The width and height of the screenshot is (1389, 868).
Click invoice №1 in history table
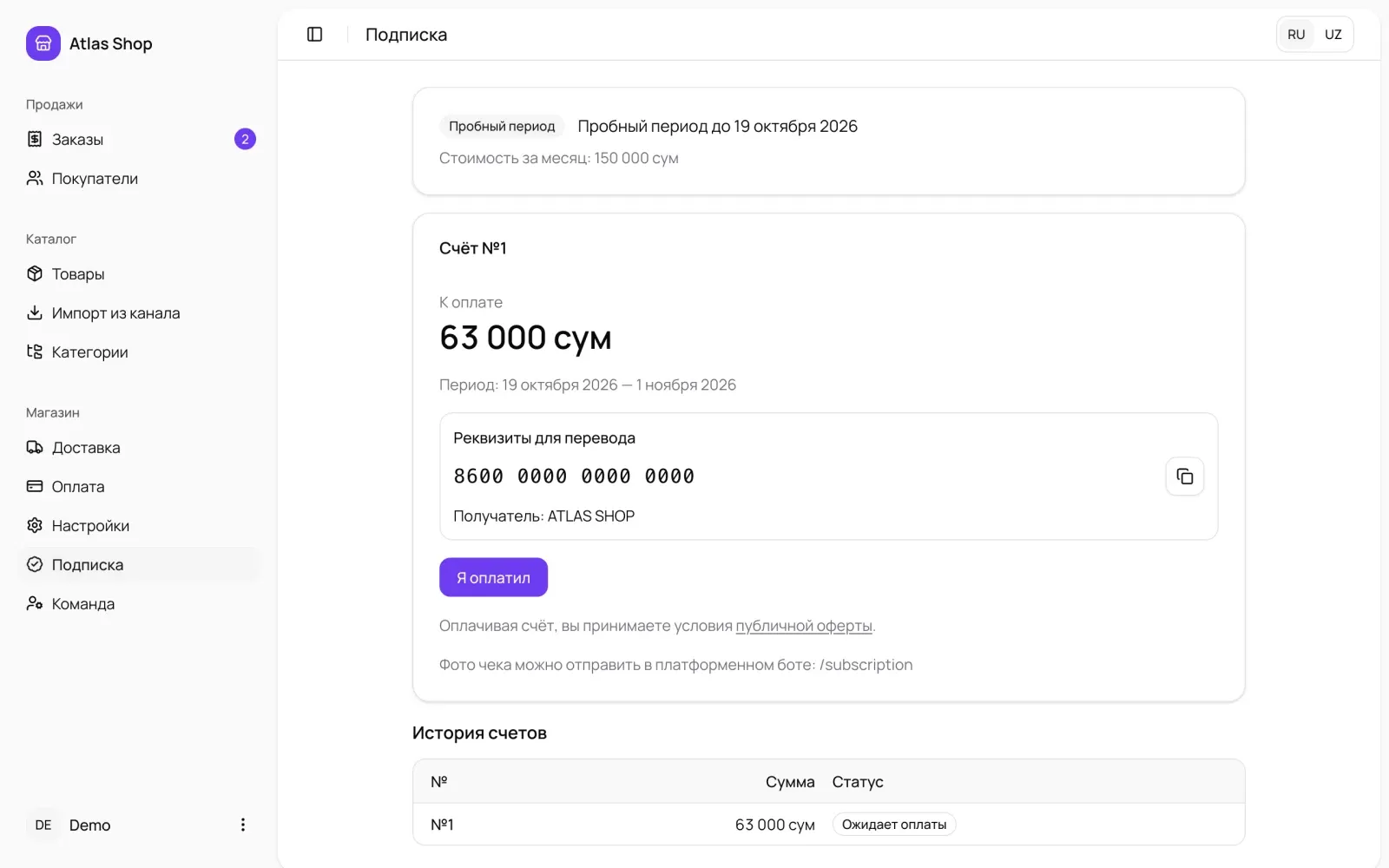coord(442,825)
